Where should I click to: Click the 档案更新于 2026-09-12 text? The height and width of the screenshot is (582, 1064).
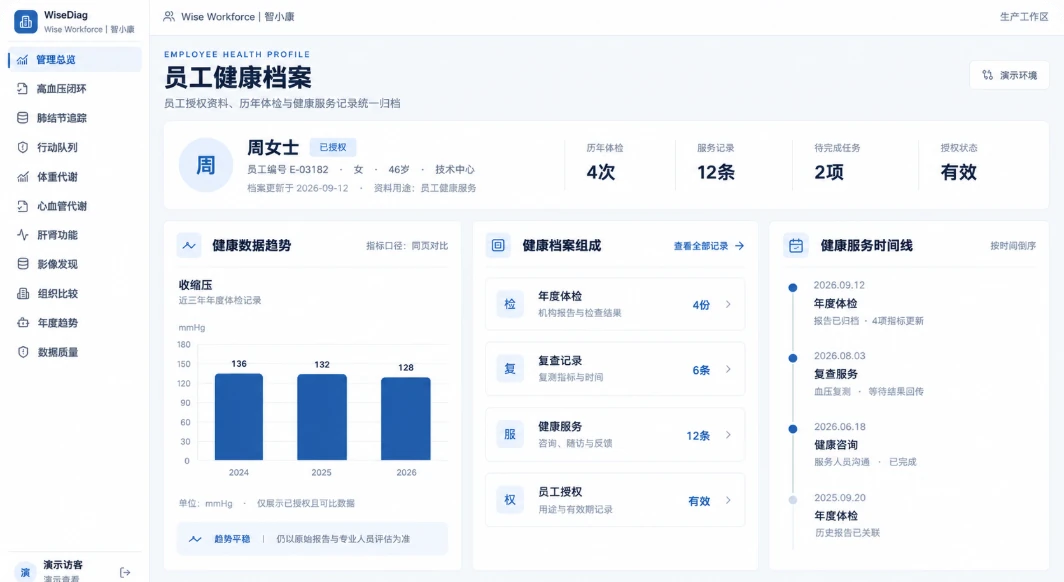(x=297, y=188)
